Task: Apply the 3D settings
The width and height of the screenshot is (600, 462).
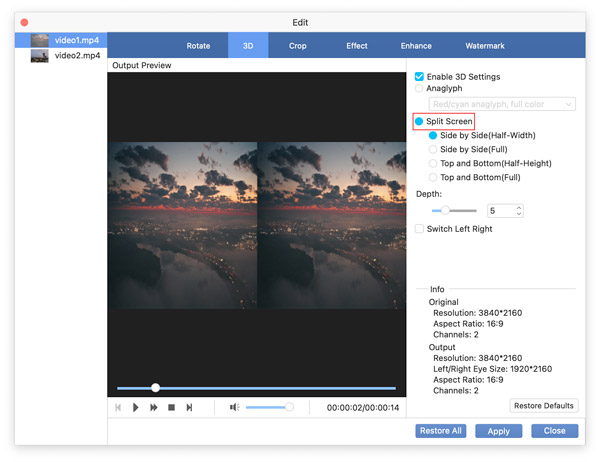Action: point(499,431)
